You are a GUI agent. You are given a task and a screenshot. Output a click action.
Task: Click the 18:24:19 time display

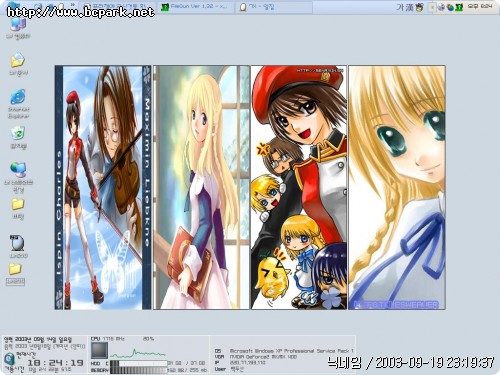point(55,363)
